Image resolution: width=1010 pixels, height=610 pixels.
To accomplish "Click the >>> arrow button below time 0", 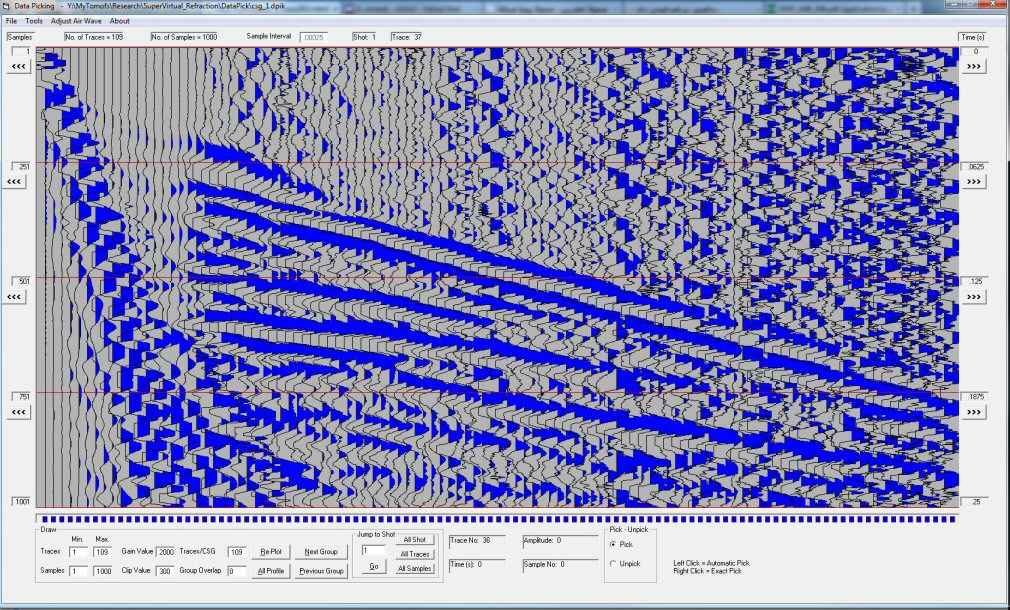I will pos(975,66).
